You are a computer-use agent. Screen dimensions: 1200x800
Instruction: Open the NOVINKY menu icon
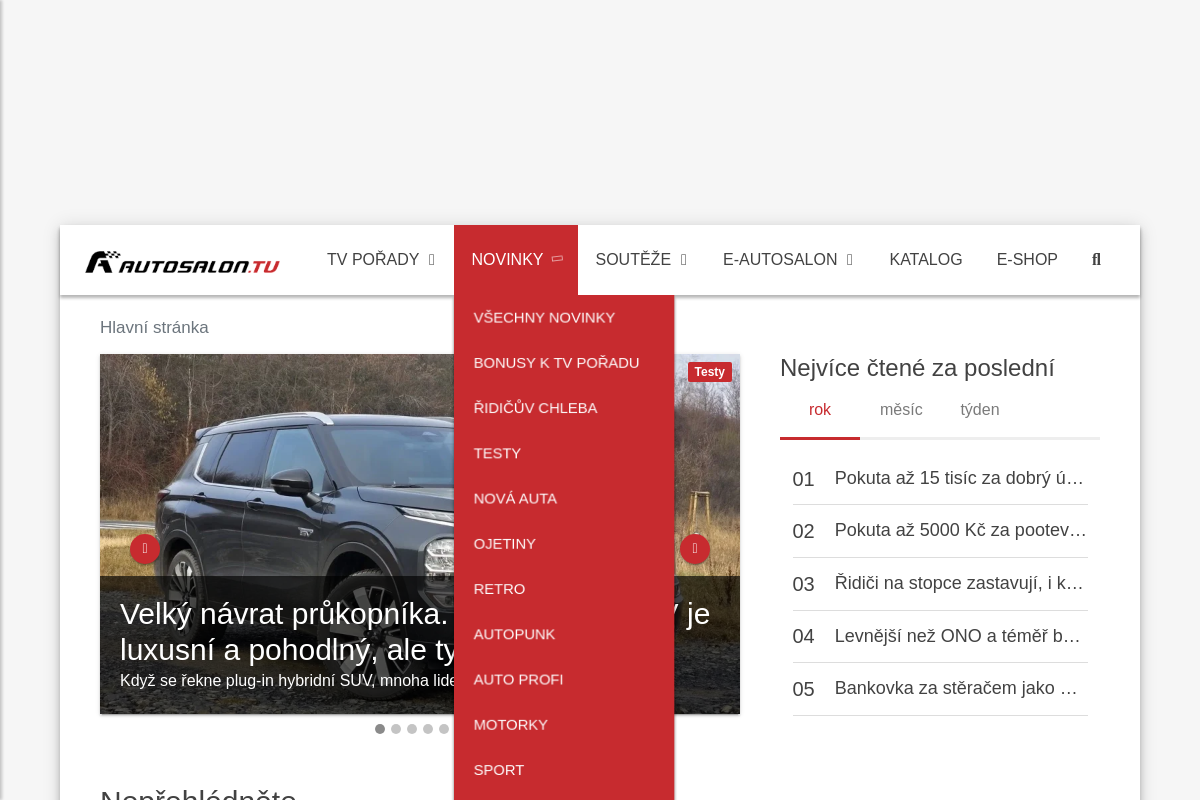(557, 258)
